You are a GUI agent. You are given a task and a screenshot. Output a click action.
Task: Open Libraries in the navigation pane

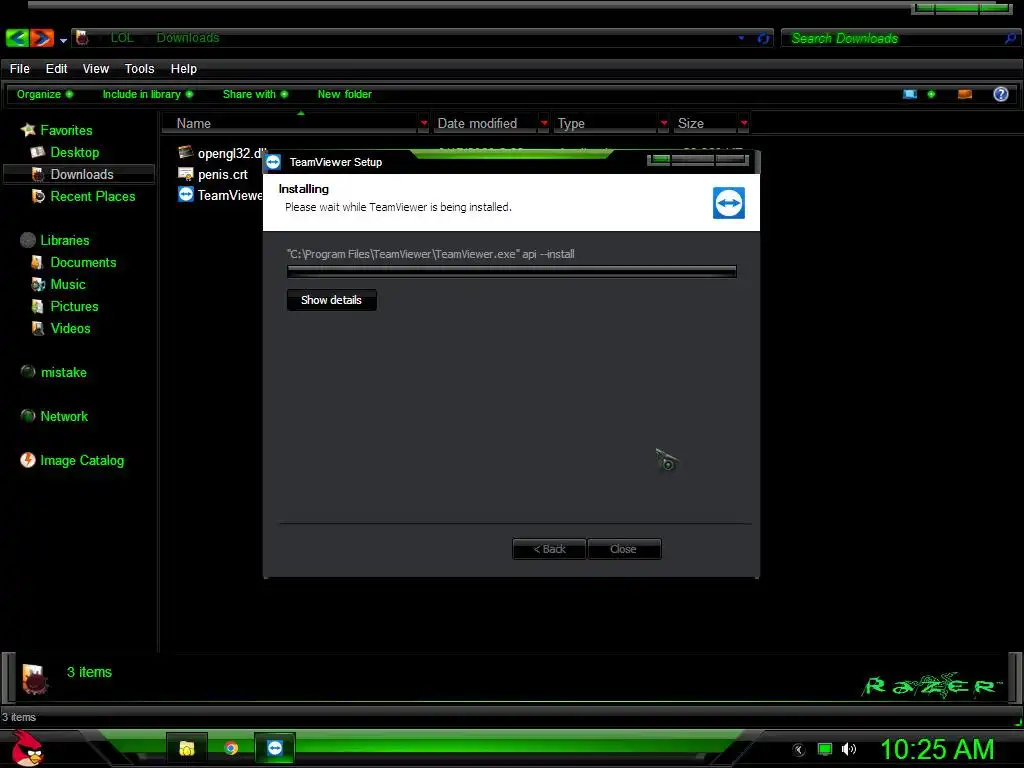click(x=55, y=240)
